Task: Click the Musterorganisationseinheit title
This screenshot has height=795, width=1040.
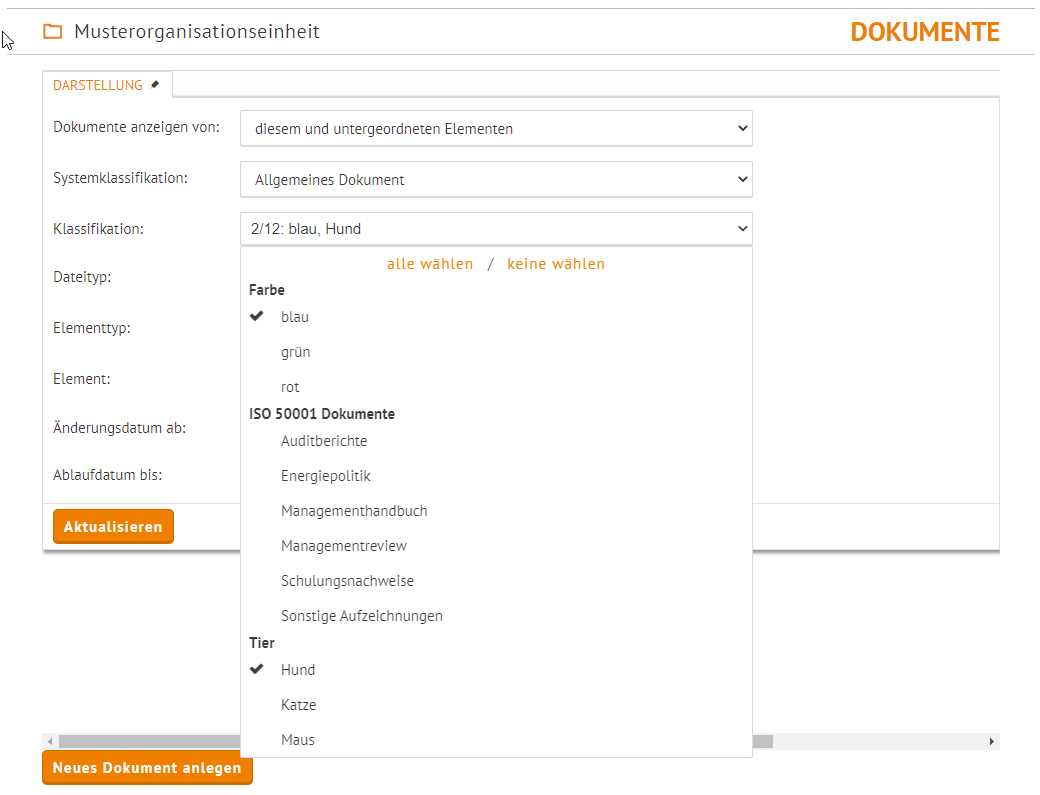Action: tap(197, 31)
